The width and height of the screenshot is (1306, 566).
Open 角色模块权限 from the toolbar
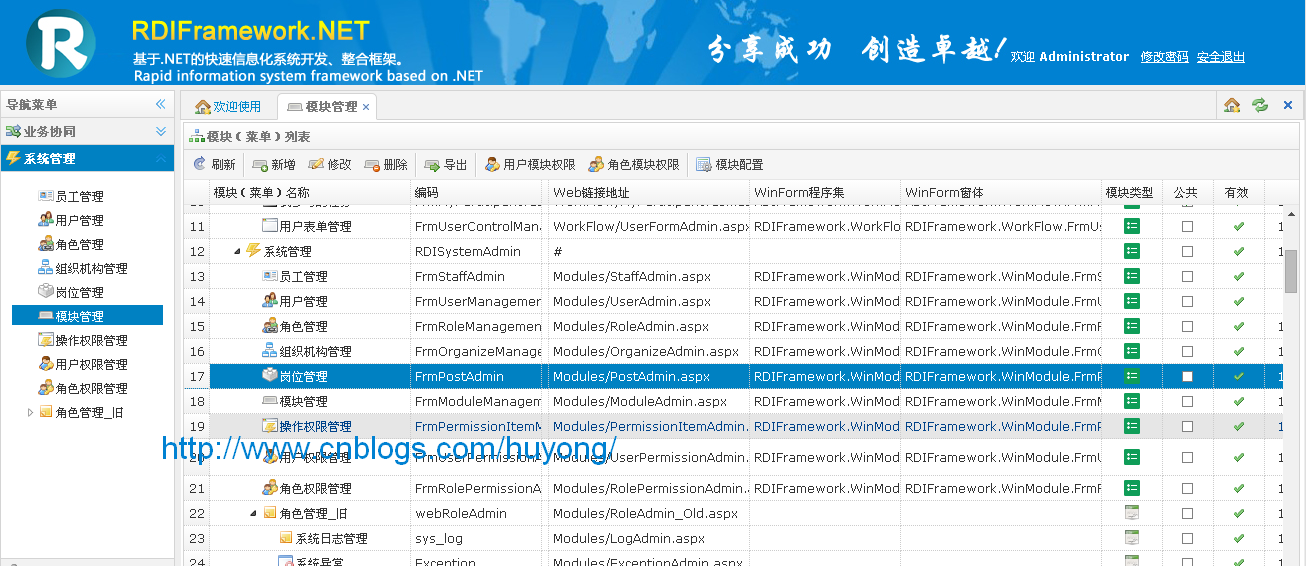click(634, 165)
